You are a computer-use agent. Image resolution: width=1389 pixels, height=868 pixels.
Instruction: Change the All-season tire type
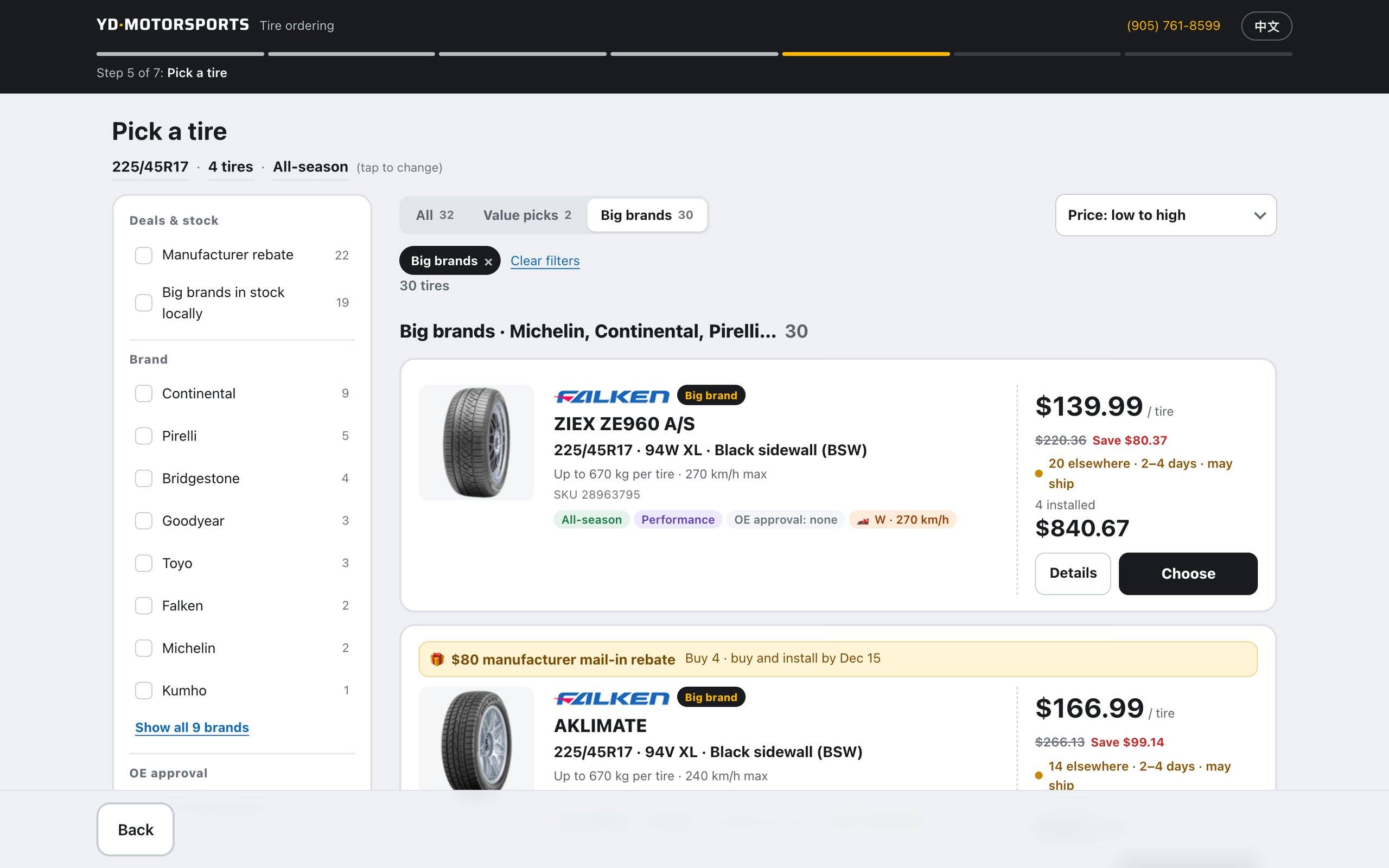[x=310, y=167]
